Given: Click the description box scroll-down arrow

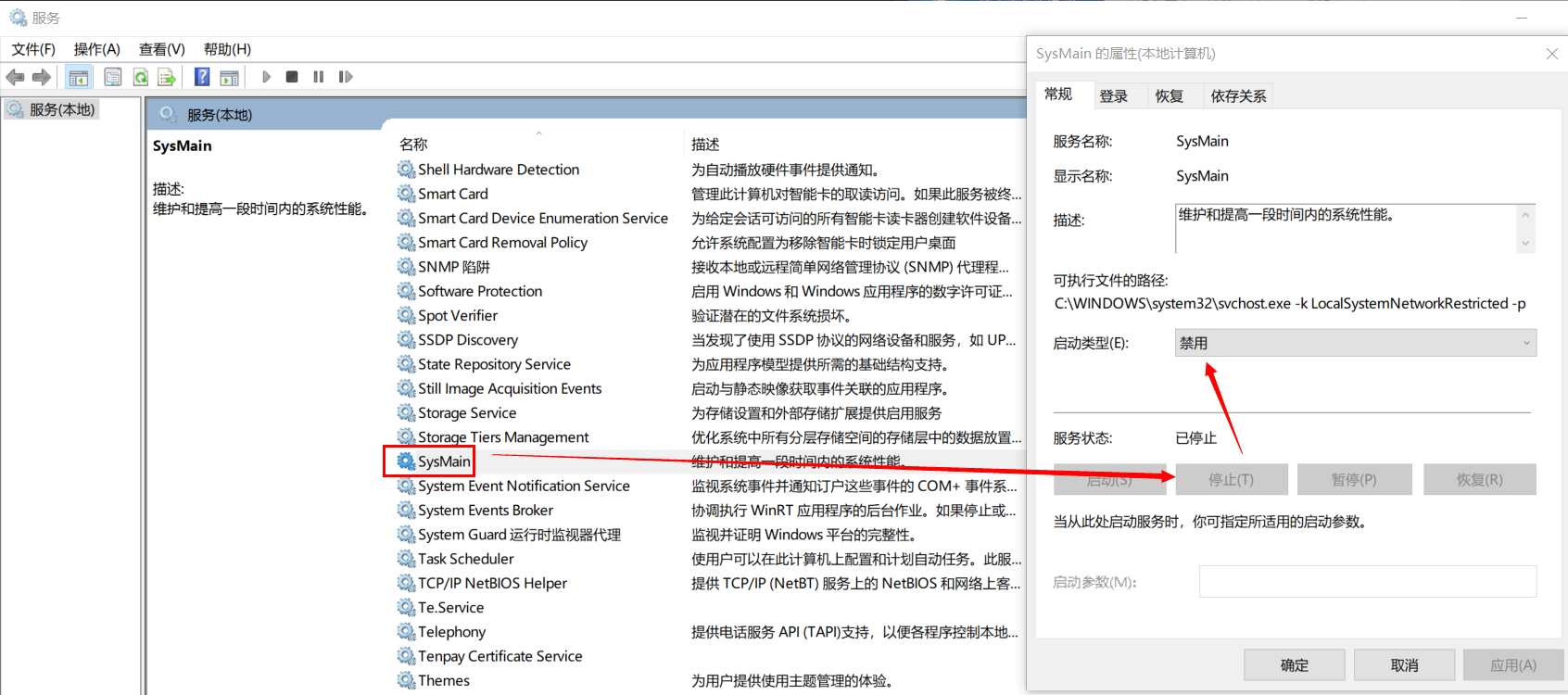Looking at the screenshot, I should pyautogui.click(x=1525, y=244).
